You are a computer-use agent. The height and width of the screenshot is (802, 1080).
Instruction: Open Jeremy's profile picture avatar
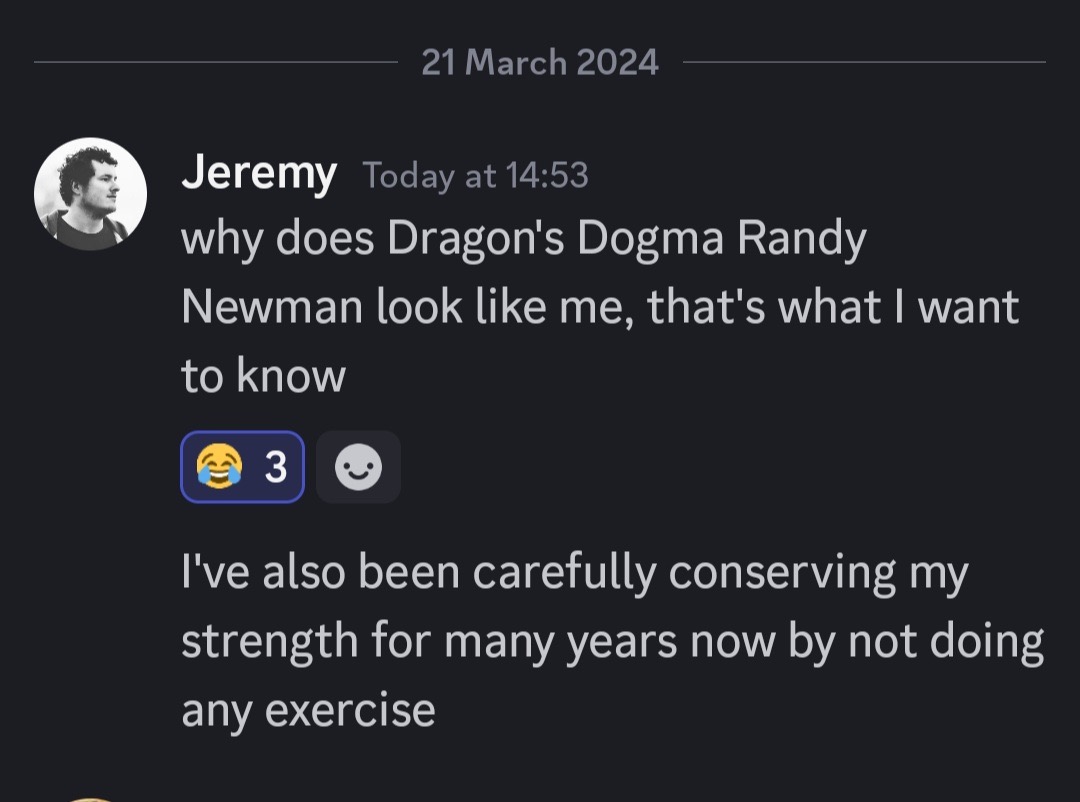tap(90, 193)
